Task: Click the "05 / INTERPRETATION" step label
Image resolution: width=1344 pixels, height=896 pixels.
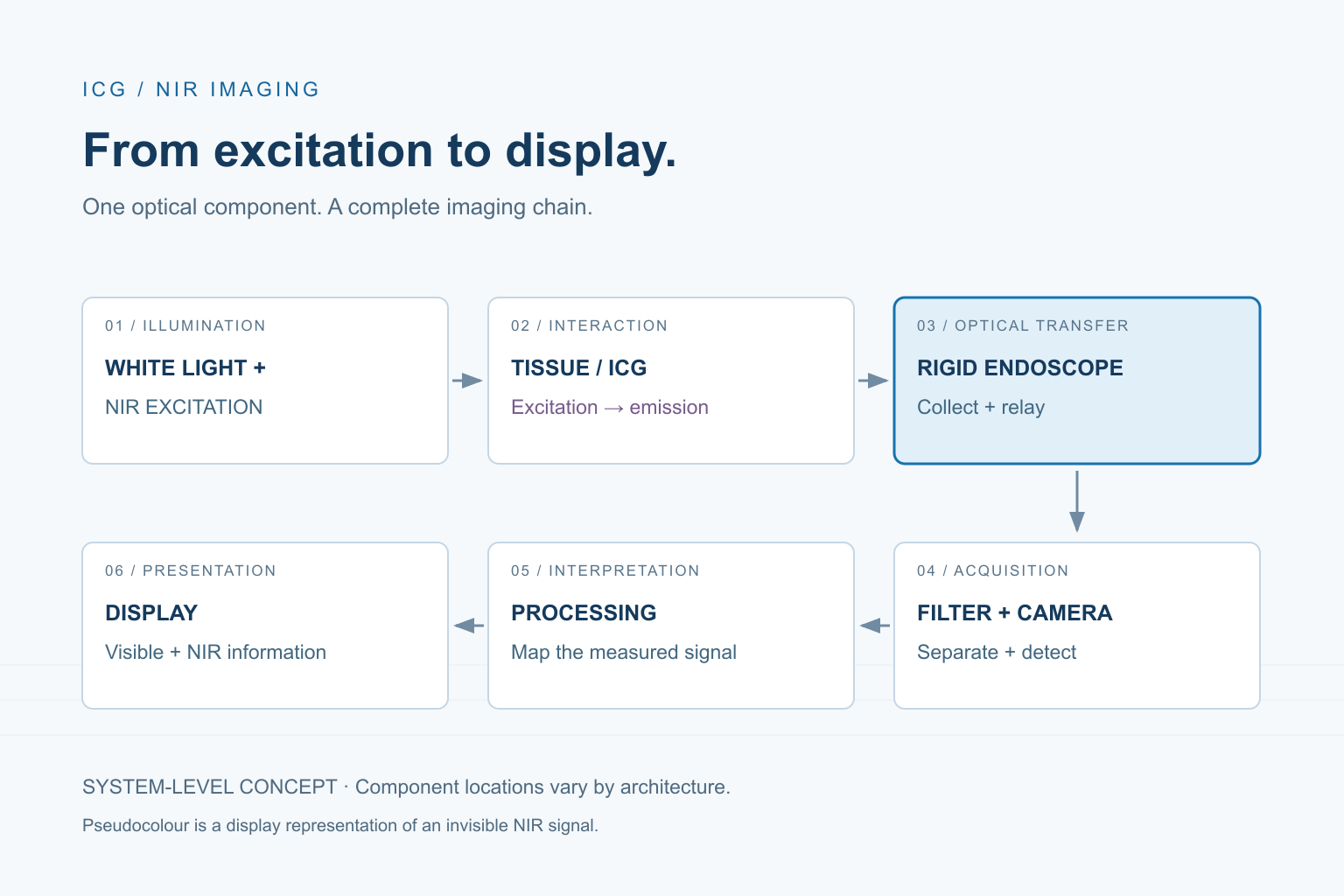Action: tap(605, 570)
